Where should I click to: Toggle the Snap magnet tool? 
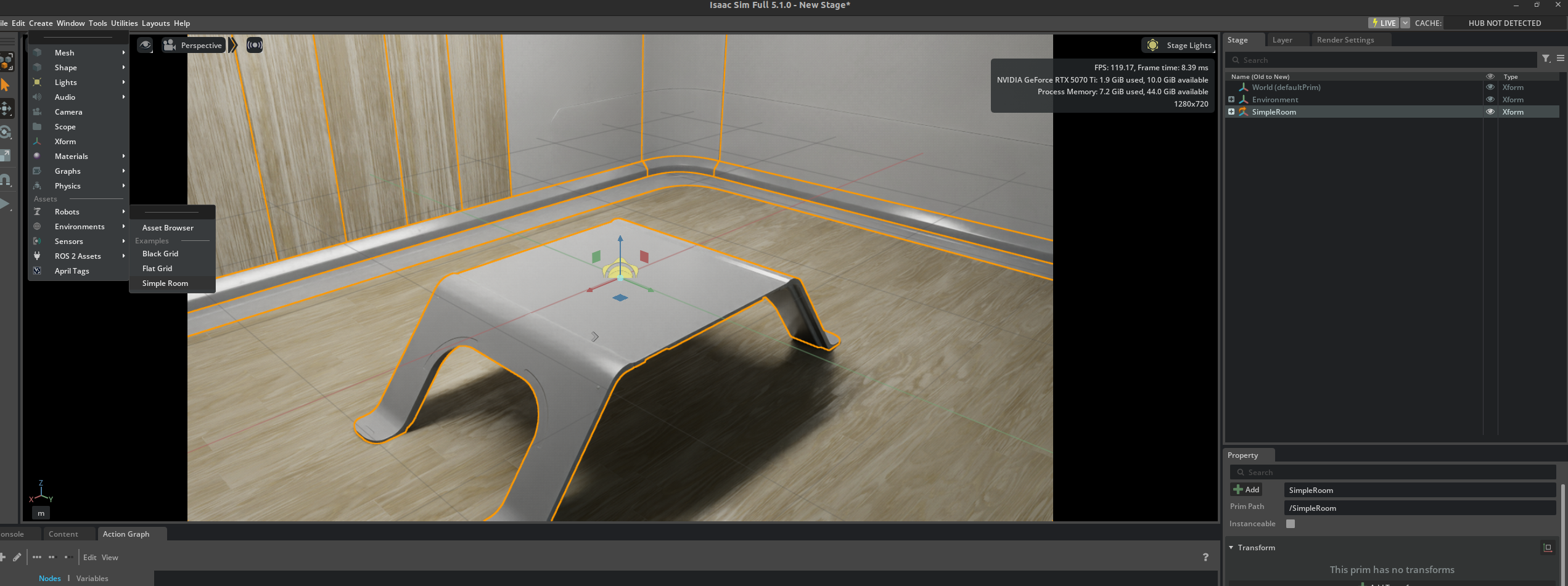(6, 180)
